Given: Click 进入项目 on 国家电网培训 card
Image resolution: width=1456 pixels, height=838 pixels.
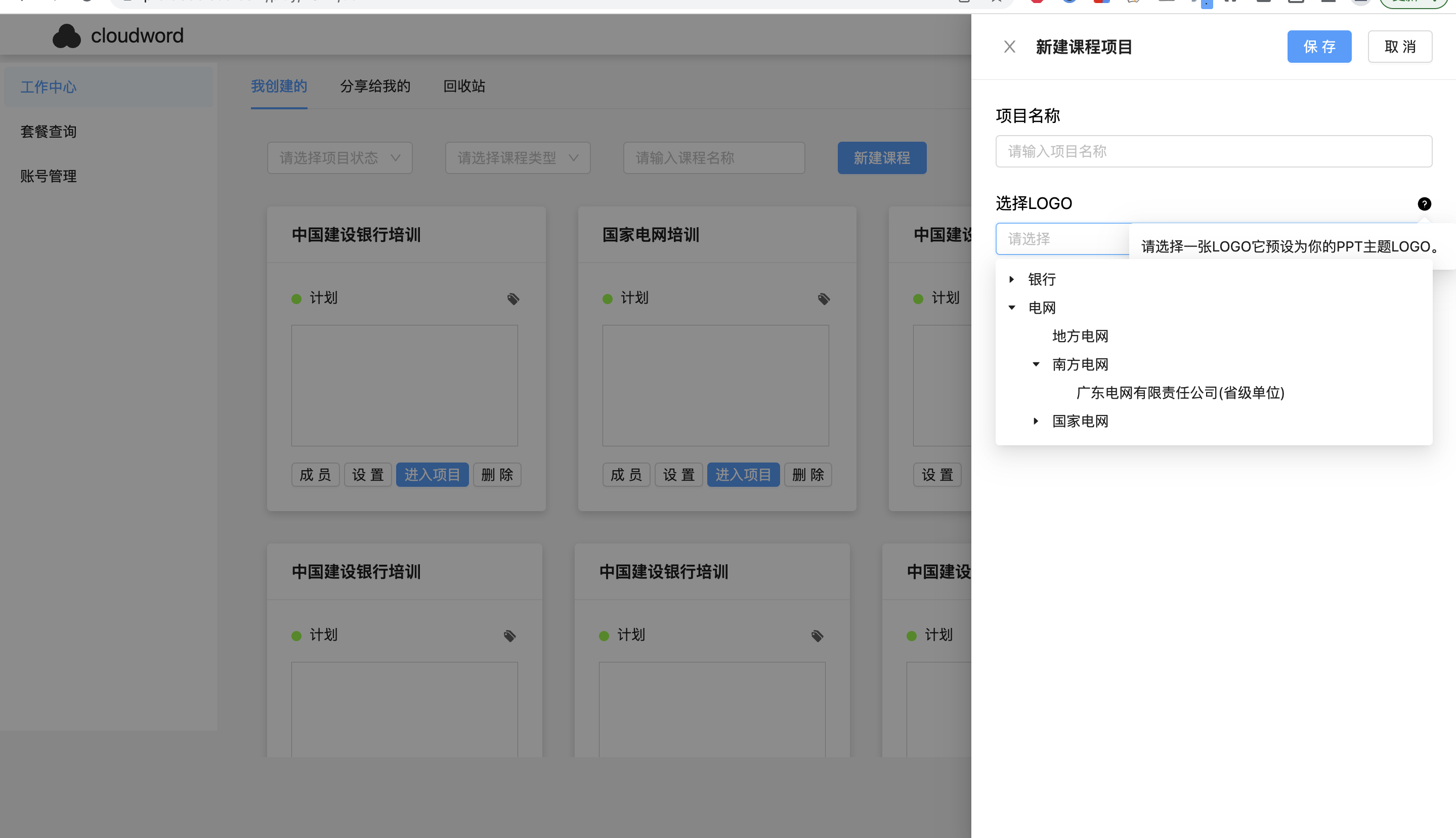Looking at the screenshot, I should click(x=743, y=475).
